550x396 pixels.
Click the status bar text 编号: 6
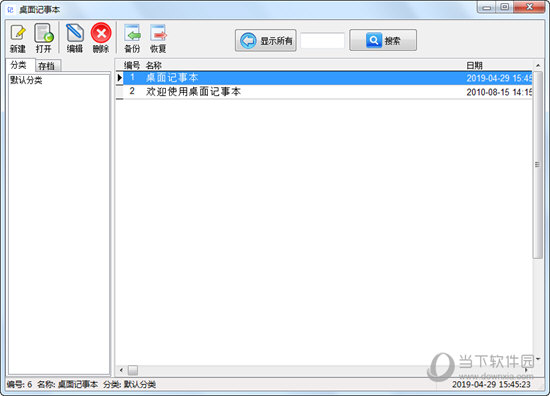click(20, 384)
